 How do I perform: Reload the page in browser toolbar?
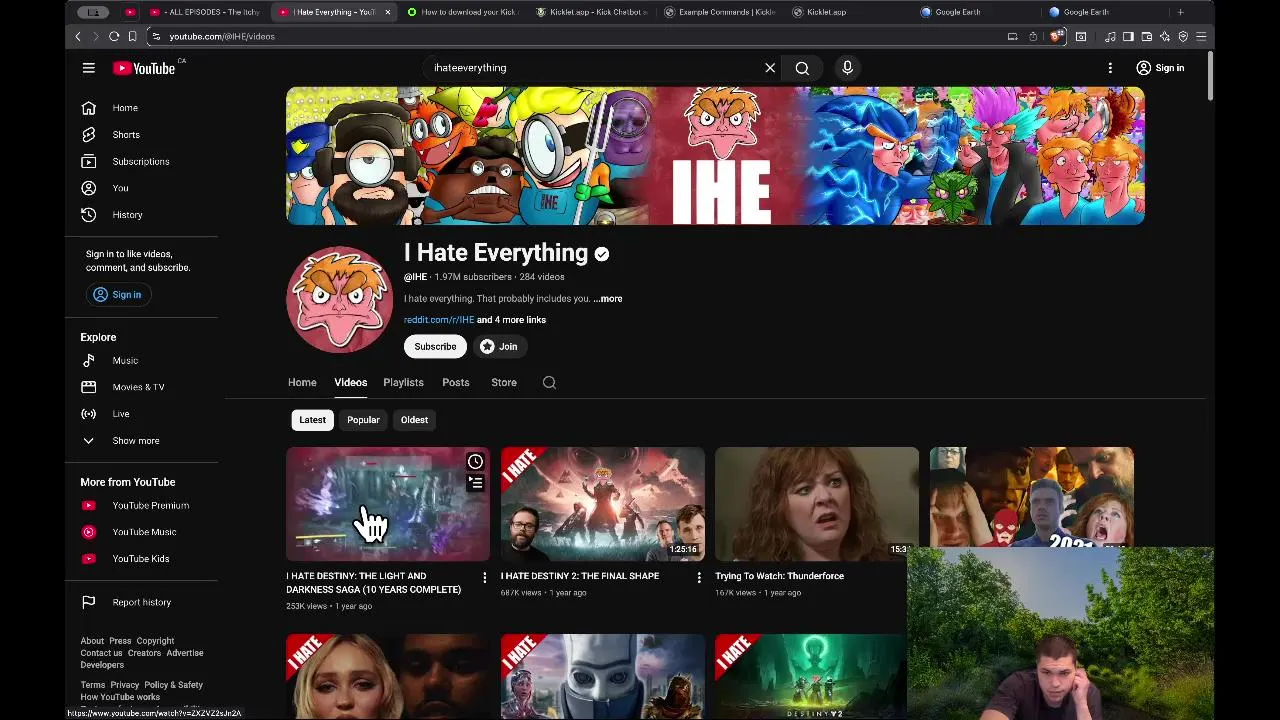pyautogui.click(x=114, y=36)
